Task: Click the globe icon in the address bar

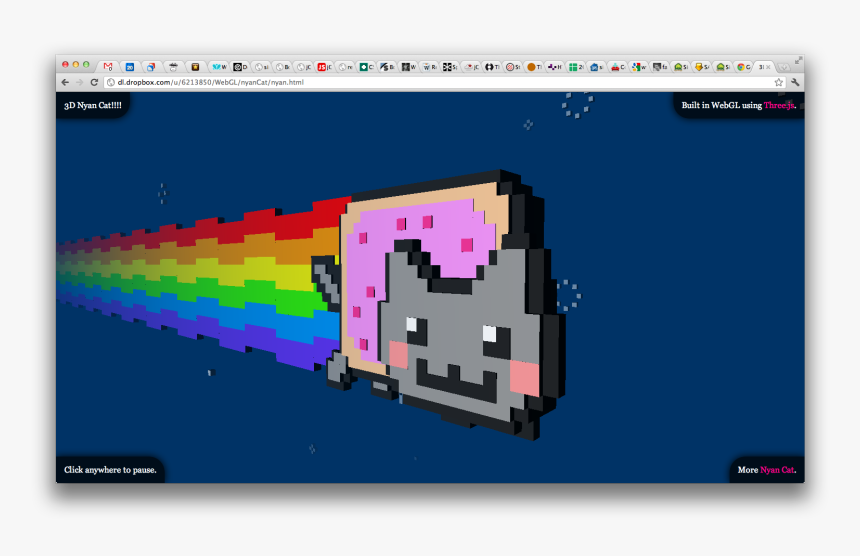Action: [110, 82]
